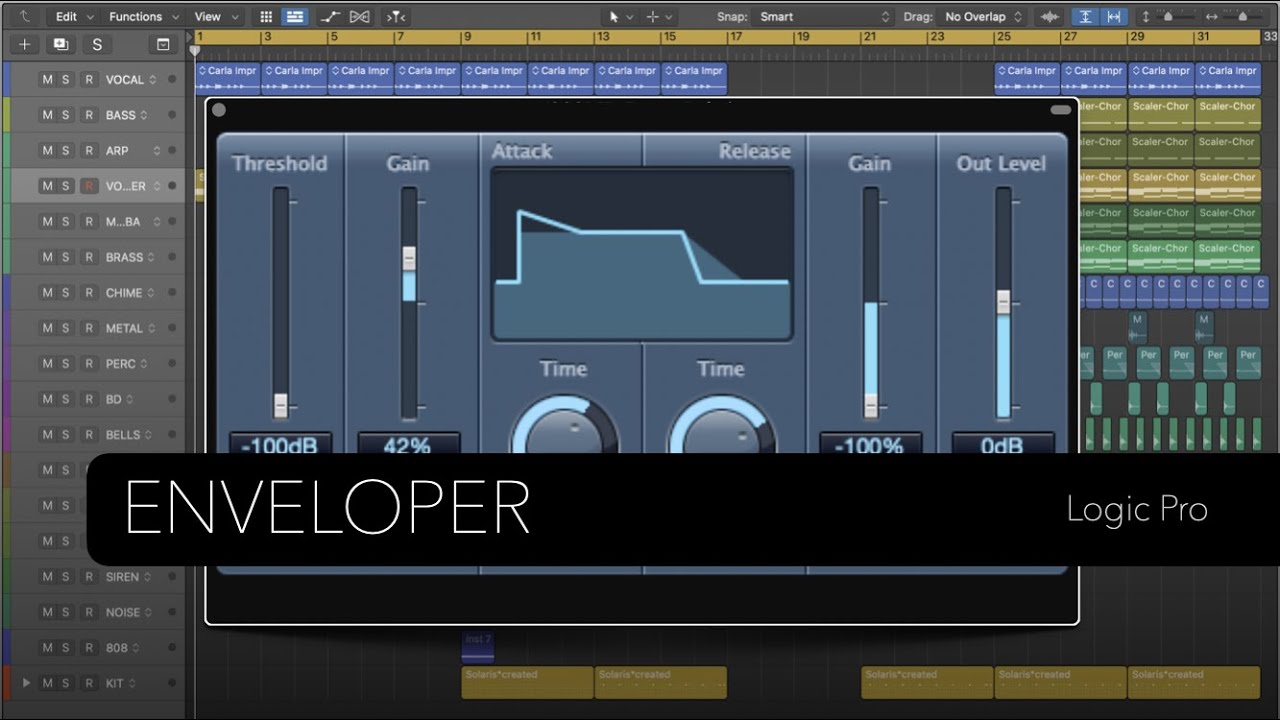1280x720 pixels.
Task: Expand the KIT track disclosure triangle
Action: pos(26,683)
